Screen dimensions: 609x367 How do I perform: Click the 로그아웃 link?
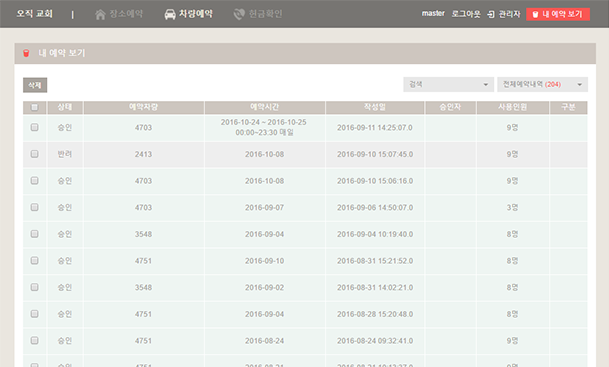point(466,14)
